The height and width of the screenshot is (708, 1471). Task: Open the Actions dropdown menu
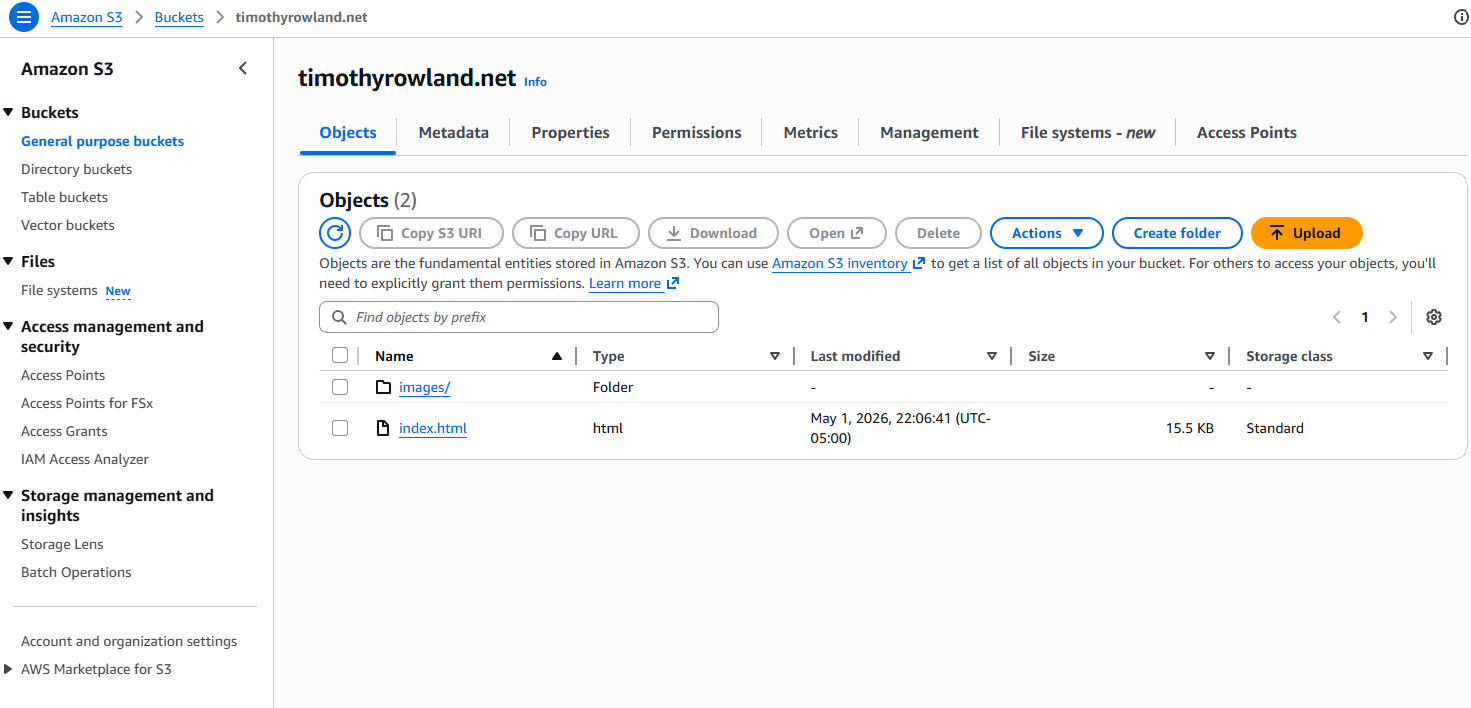[x=1046, y=233]
